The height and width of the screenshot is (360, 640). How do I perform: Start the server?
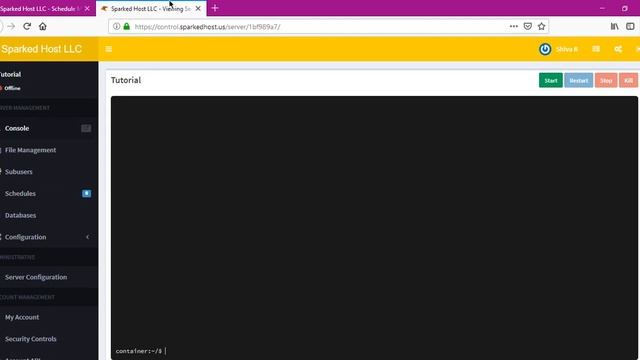(551, 80)
